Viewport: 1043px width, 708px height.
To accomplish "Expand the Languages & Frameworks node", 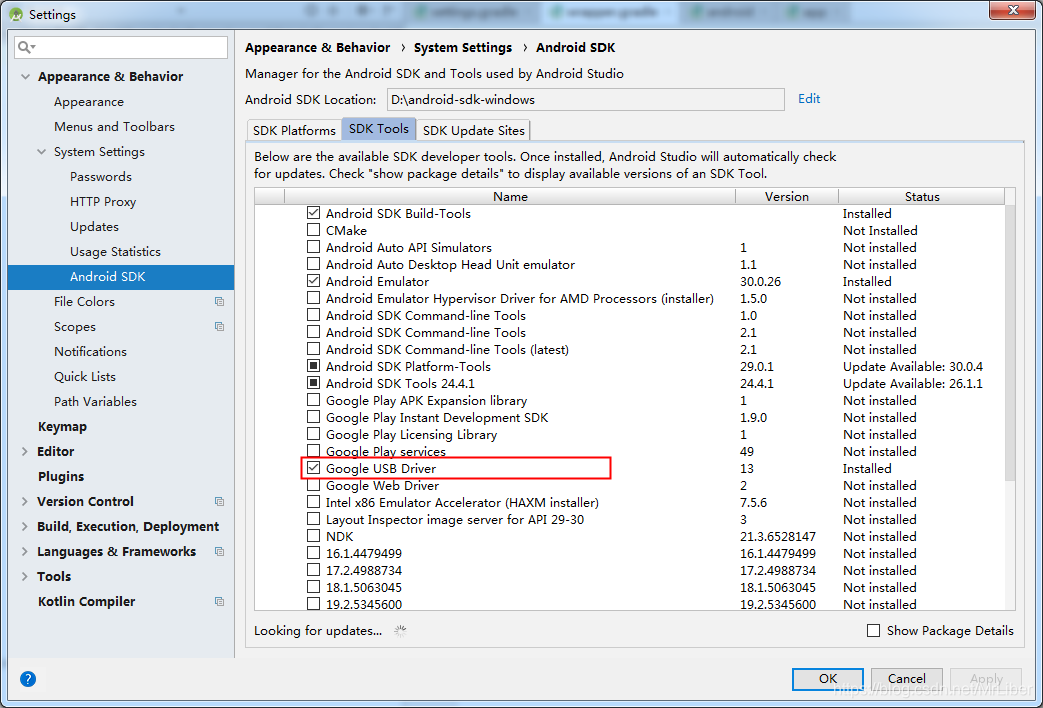I will tap(25, 552).
